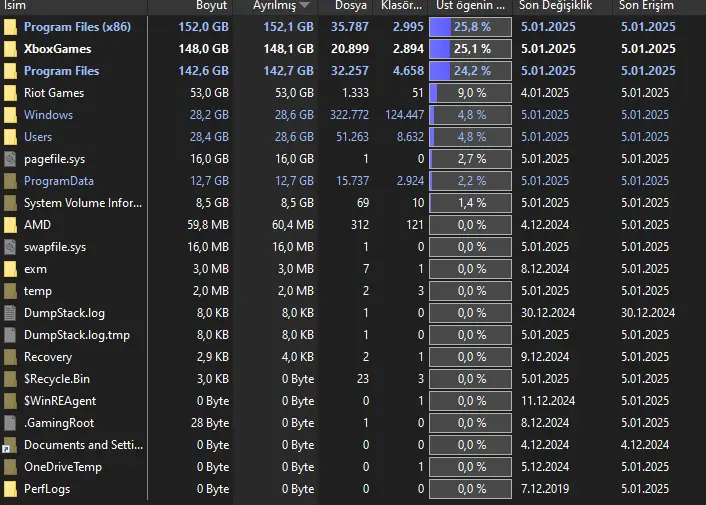Select the OneDriveTemp name
Screen dimensions: 706x505
[x=63, y=467]
